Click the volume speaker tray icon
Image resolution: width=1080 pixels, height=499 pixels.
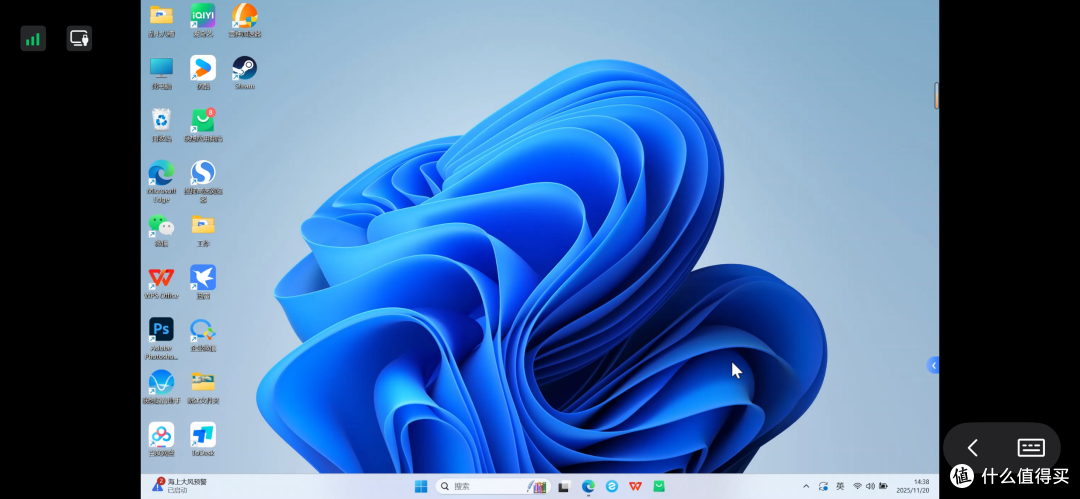[870, 487]
